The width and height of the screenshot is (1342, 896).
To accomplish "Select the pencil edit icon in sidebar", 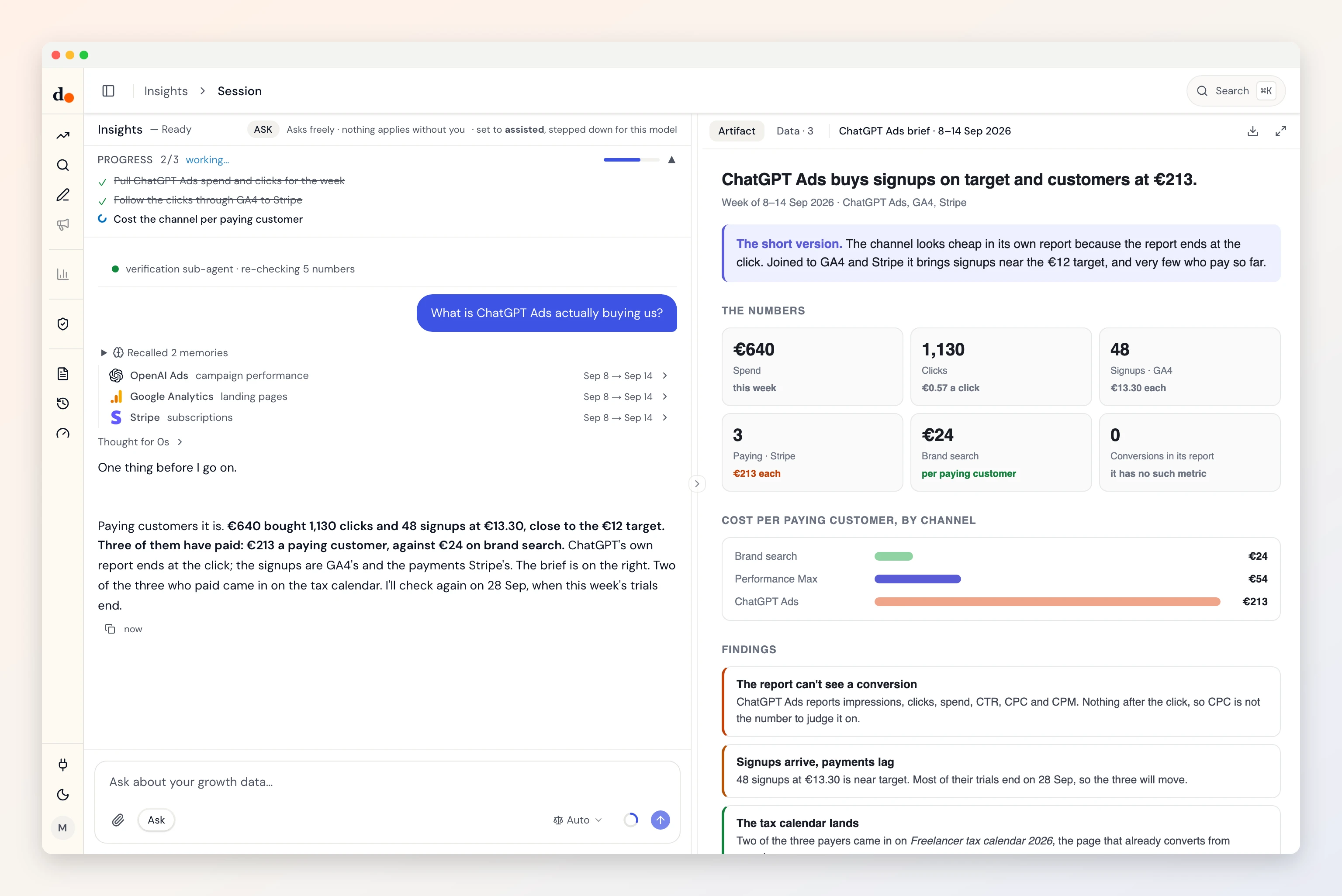I will pos(63,195).
